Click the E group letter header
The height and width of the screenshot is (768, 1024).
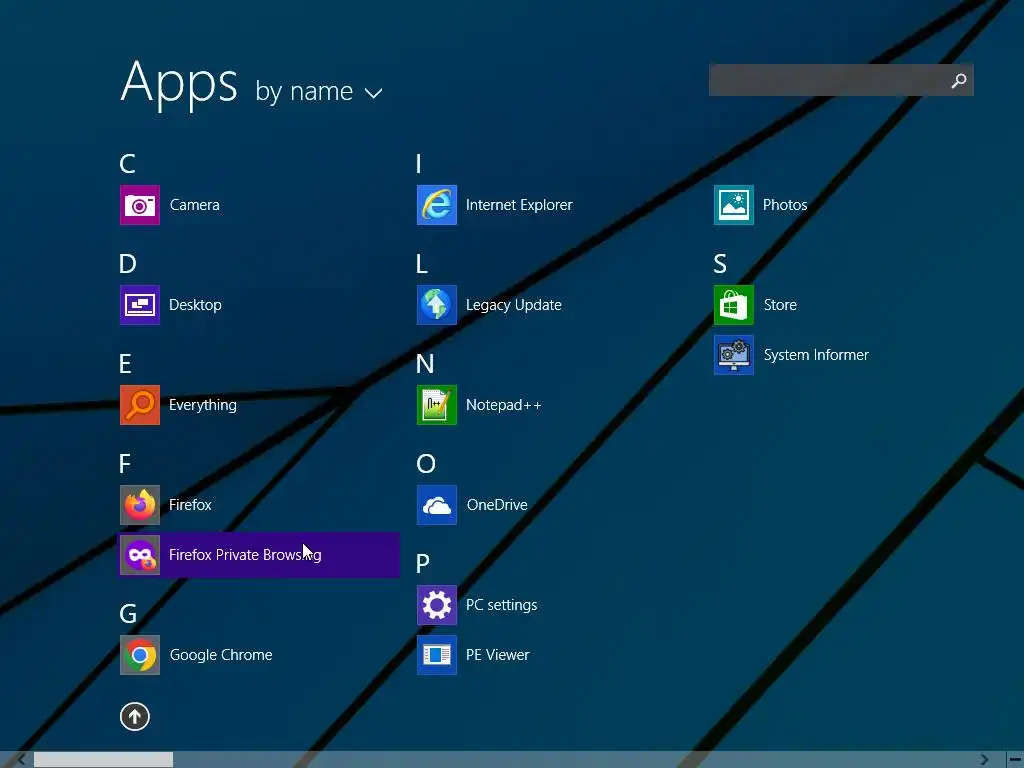[125, 364]
